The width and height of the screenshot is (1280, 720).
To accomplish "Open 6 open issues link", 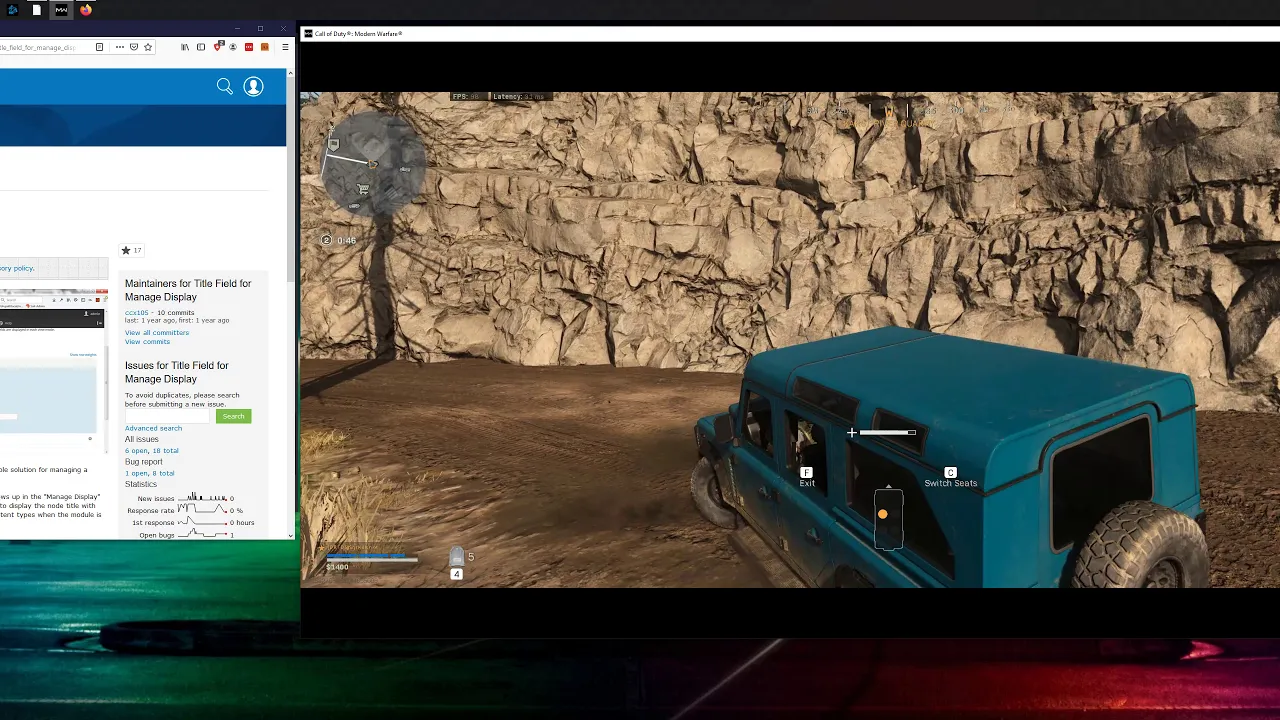I will point(138,451).
